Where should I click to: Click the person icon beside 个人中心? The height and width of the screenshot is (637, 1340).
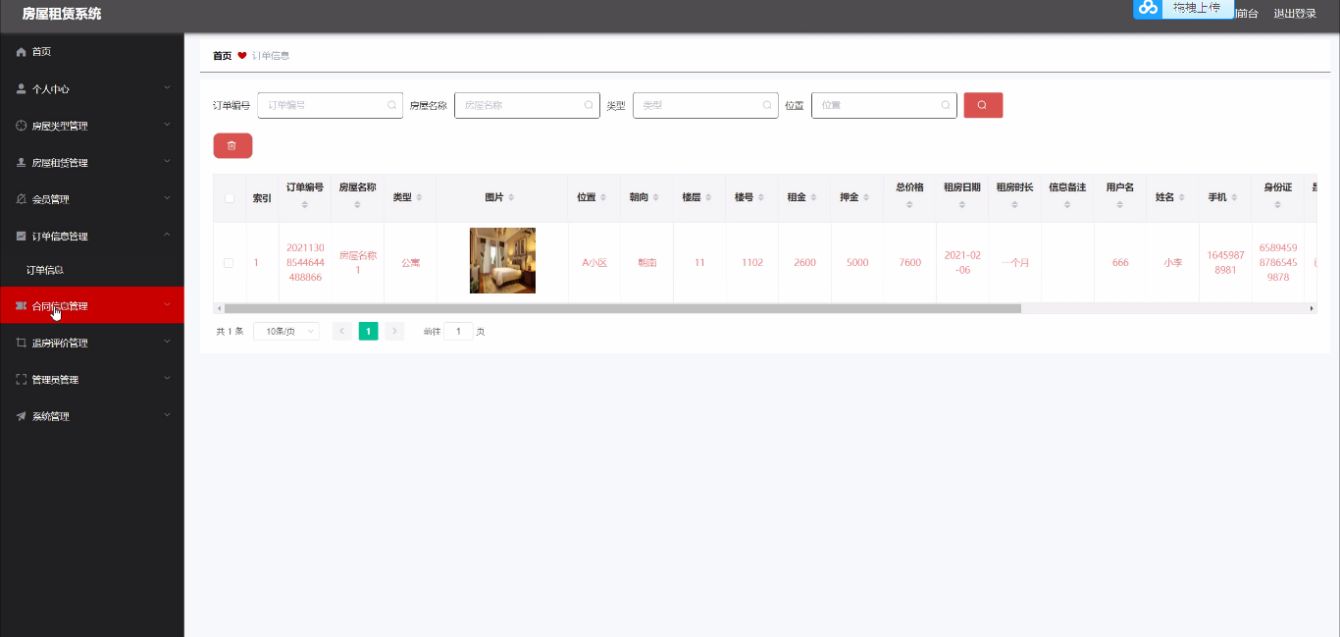tap(21, 89)
